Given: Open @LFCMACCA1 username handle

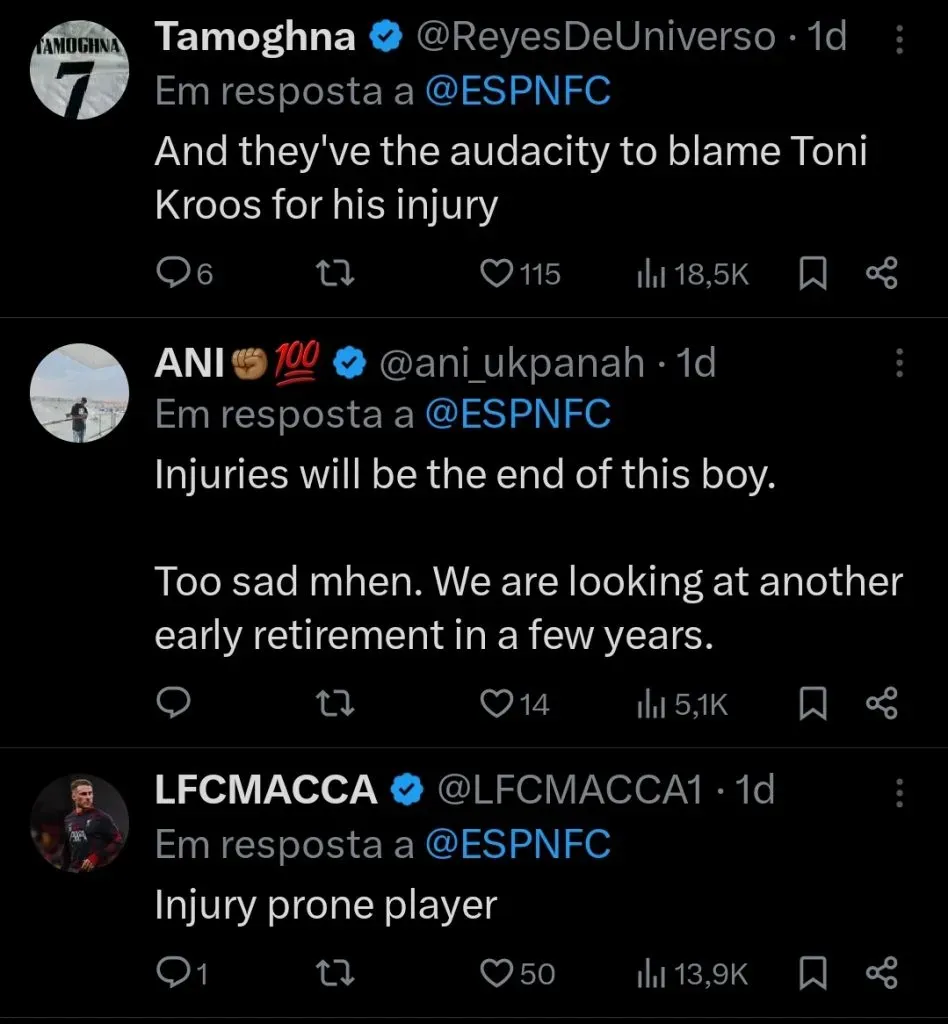Looking at the screenshot, I should 571,791.
